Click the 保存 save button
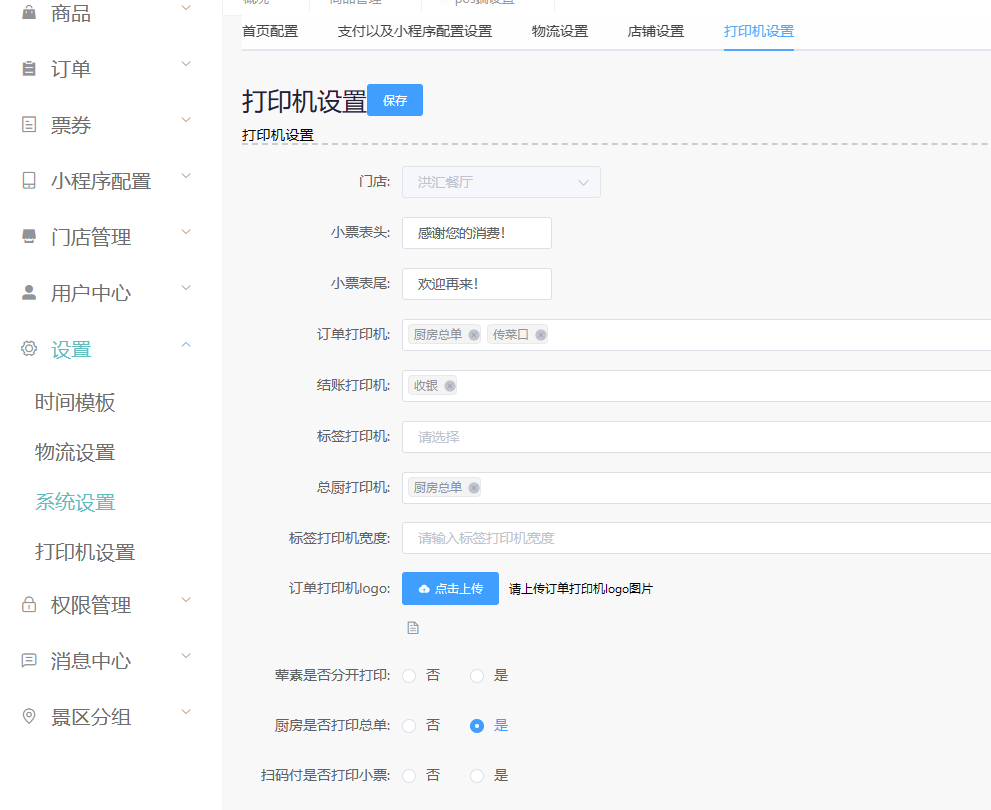Image resolution: width=991 pixels, height=810 pixels. tap(394, 100)
